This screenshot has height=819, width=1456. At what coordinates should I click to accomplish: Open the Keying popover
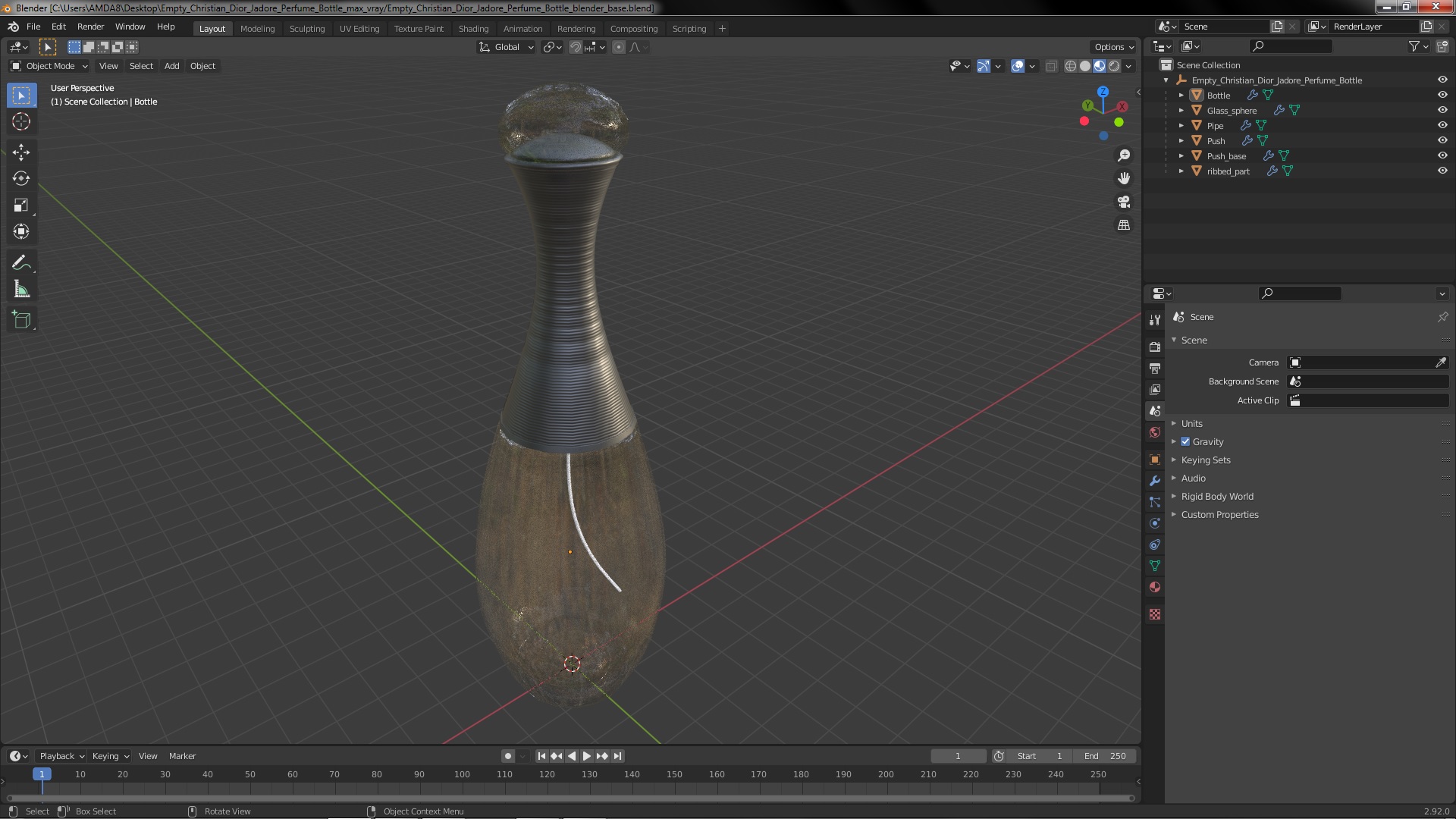110,756
